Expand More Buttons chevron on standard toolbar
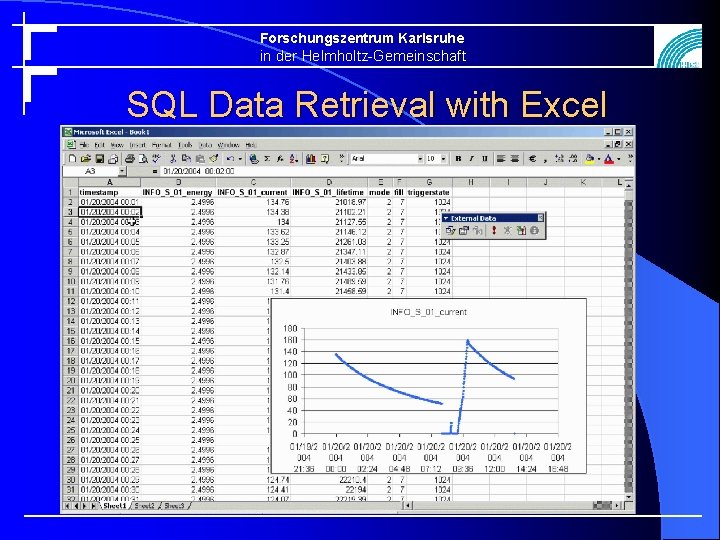720x540 pixels. [x=342, y=159]
